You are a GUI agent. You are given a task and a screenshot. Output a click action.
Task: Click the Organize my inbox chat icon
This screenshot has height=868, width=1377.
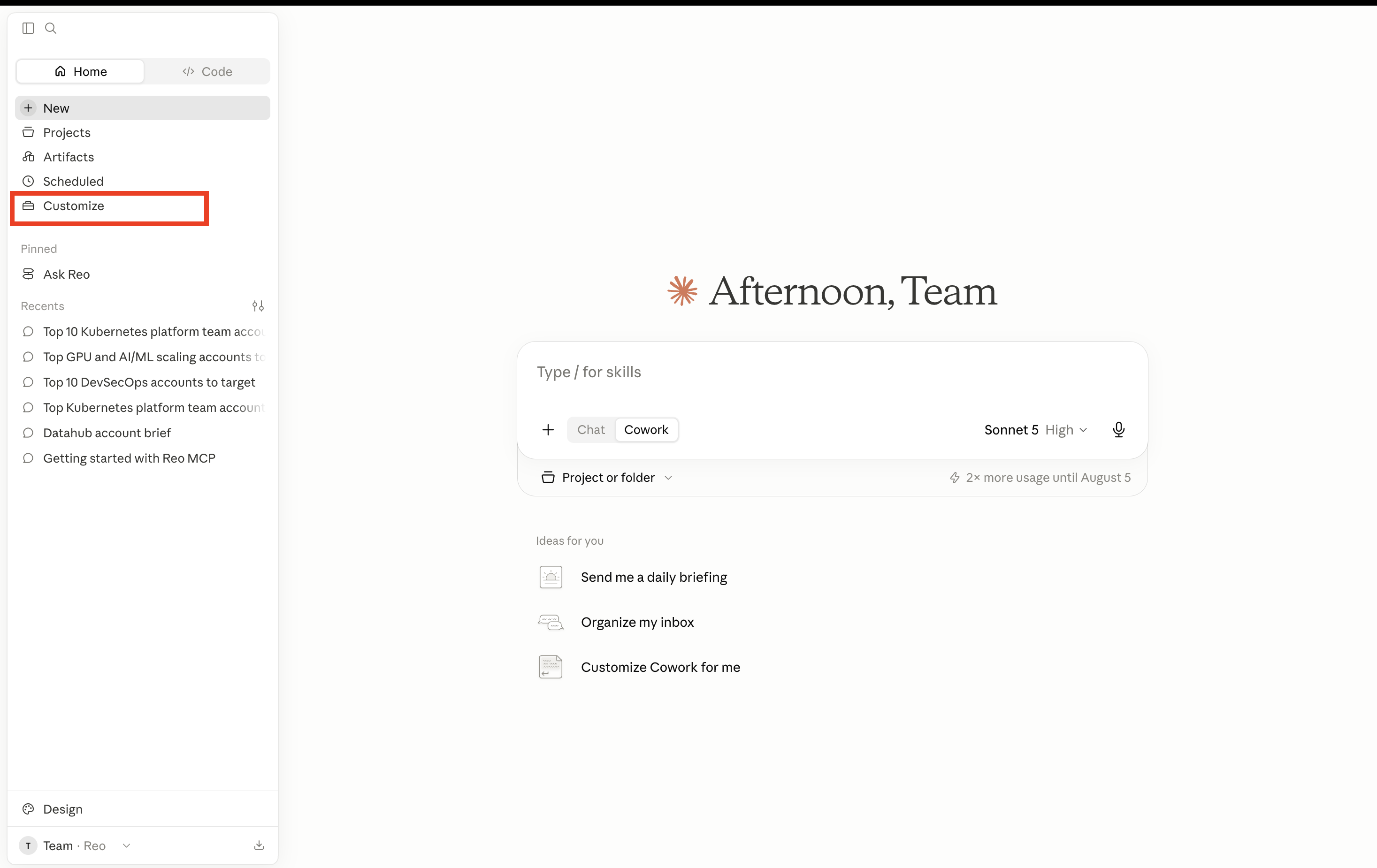[551, 622]
